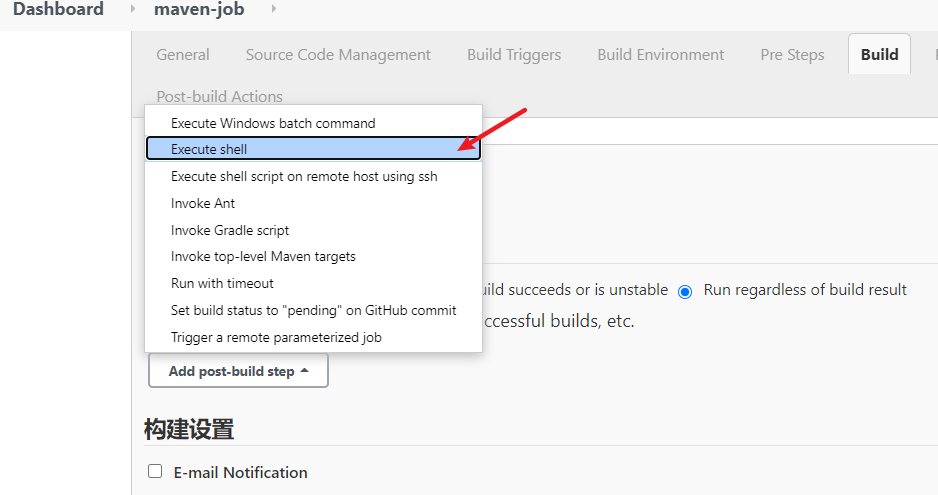The height and width of the screenshot is (495, 938).
Task: Open the Dashboard breadcrumb link
Action: pyautogui.click(x=59, y=9)
